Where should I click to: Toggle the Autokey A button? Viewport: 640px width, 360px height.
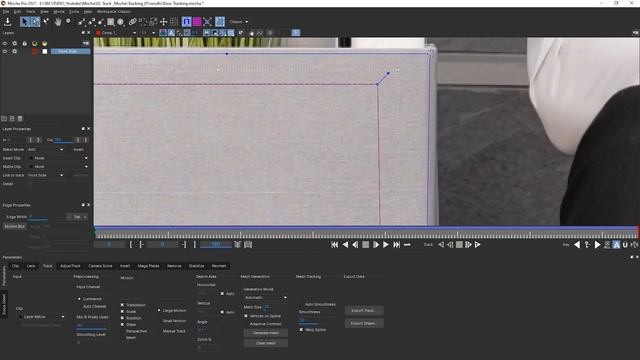(616, 244)
